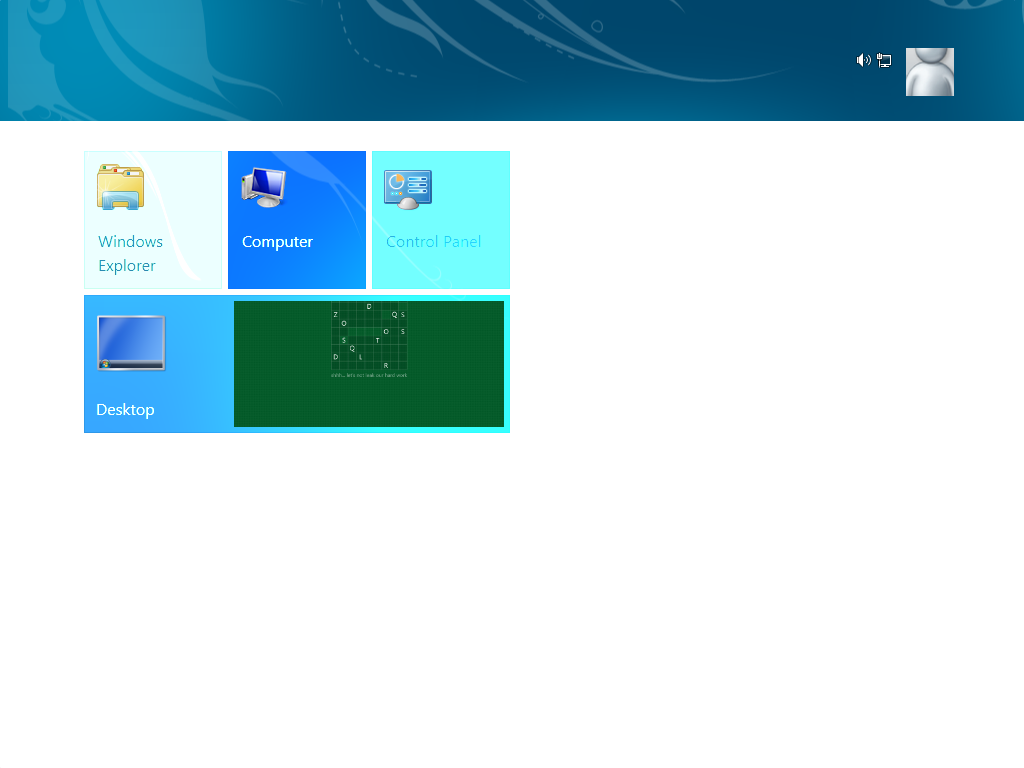This screenshot has height=768, width=1024.
Task: Click the Windows Explorer folder icon
Action: point(121,187)
